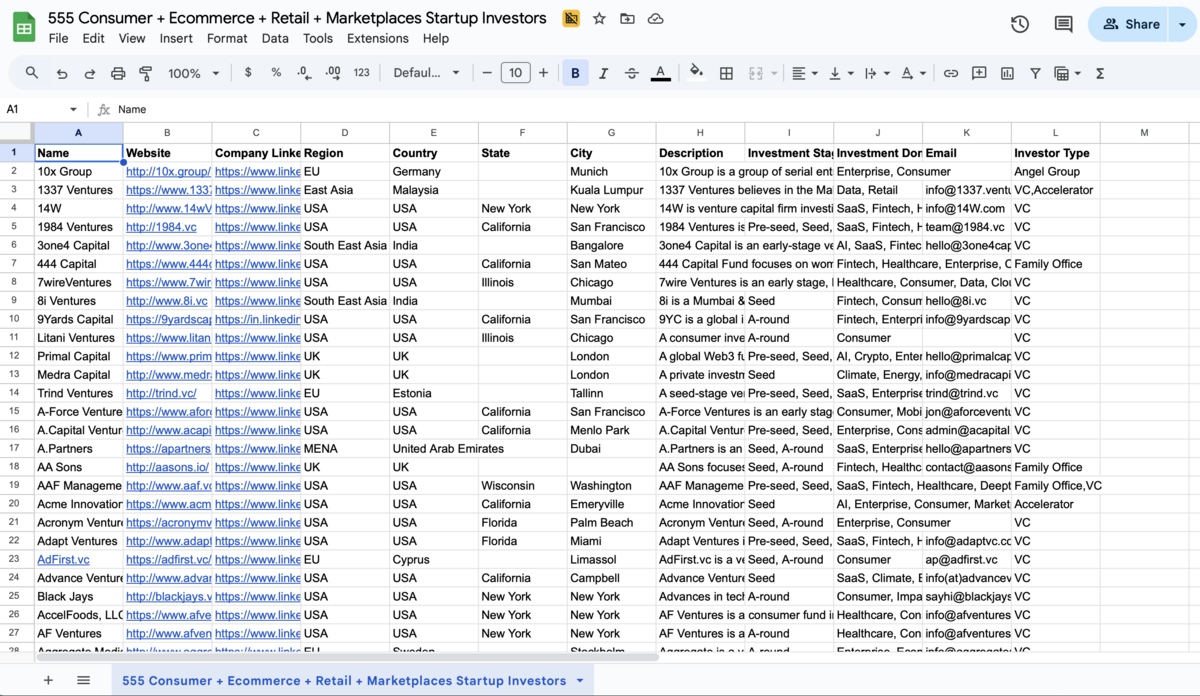Toggle bold formatting
Viewport: 1200px width, 696px height.
(x=575, y=72)
